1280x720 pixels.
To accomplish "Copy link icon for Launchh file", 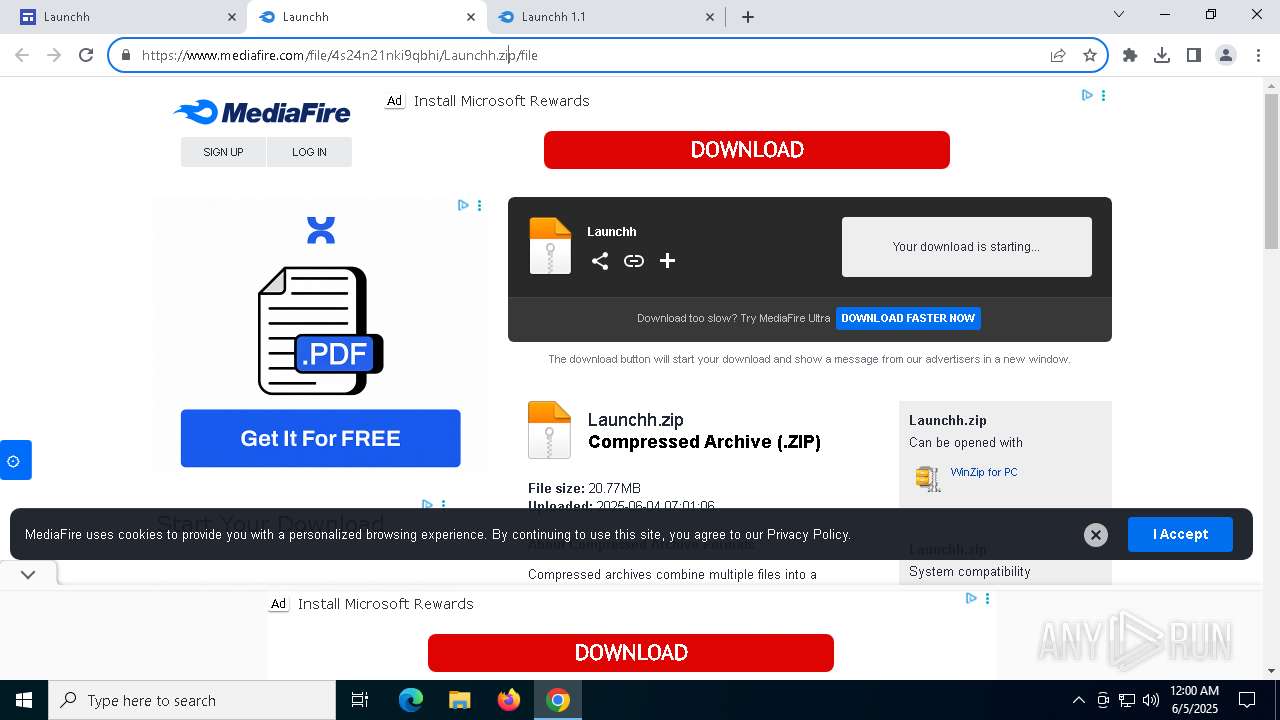I will pos(634,261).
